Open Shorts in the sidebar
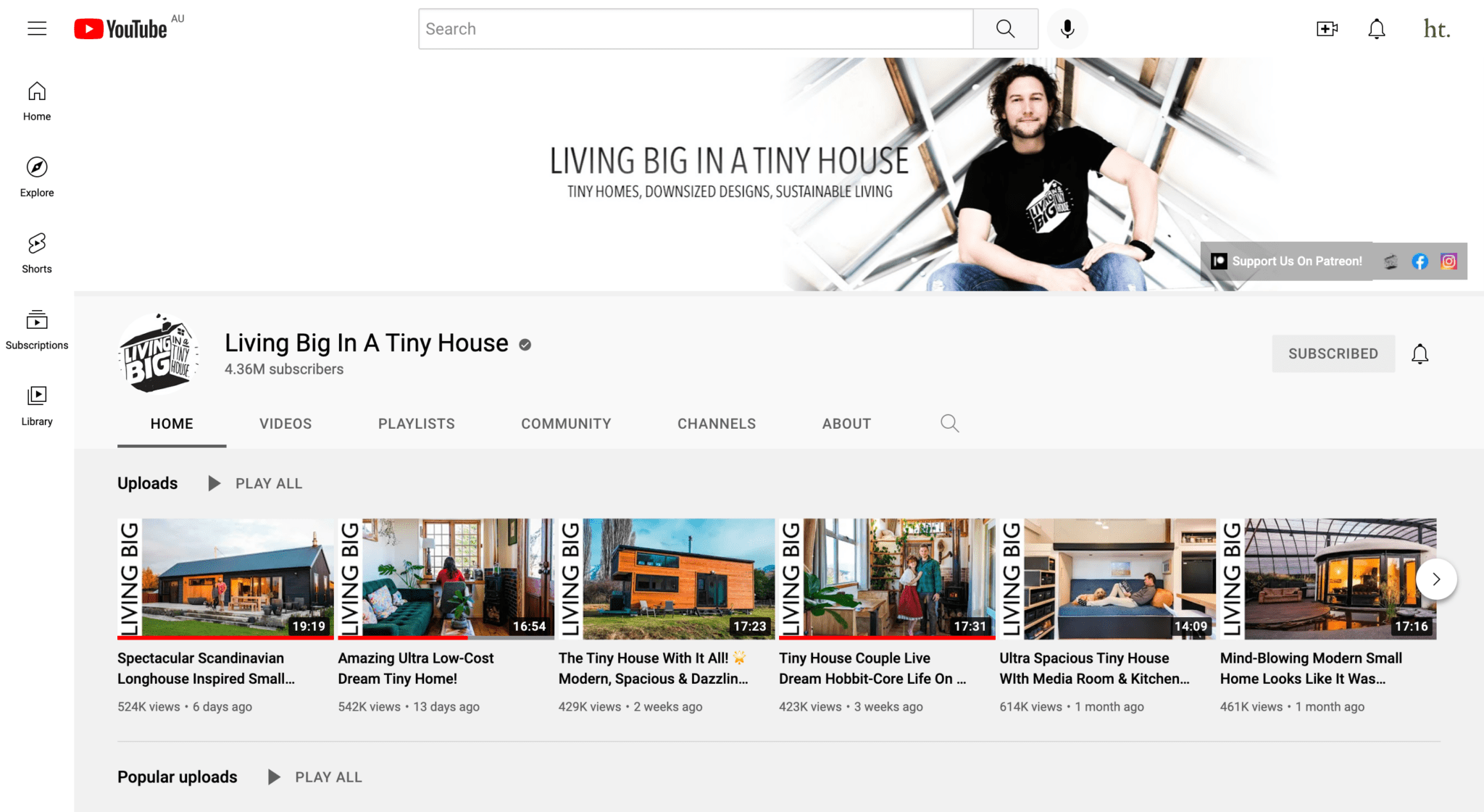This screenshot has width=1484, height=812. (37, 254)
